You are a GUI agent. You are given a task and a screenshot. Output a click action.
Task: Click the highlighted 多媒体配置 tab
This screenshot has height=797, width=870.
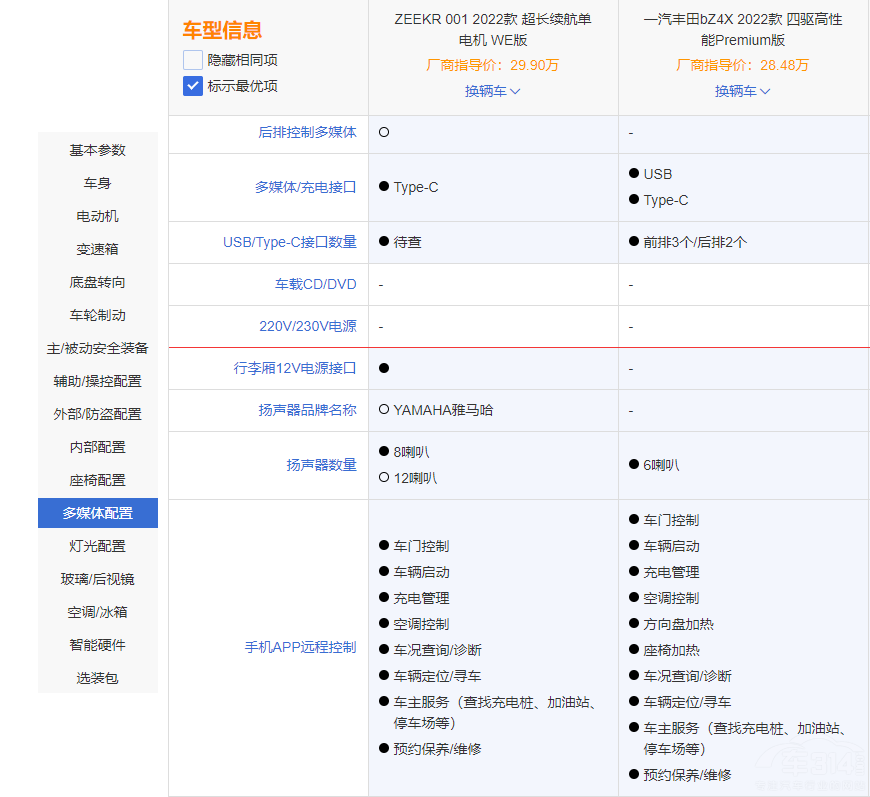98,513
